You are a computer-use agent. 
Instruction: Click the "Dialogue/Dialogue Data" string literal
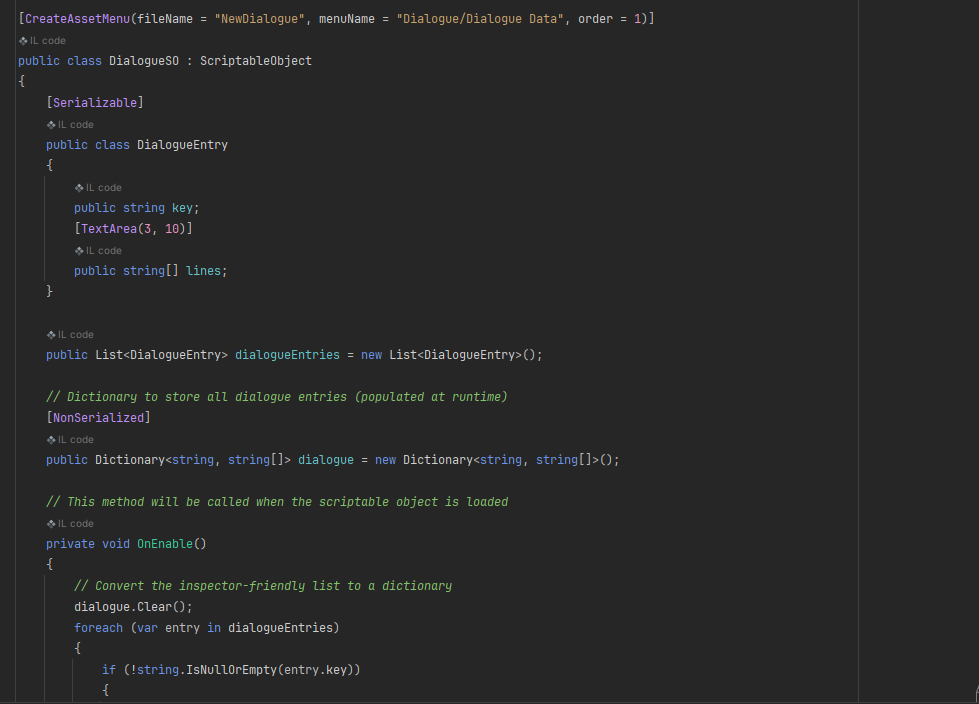[x=480, y=19]
